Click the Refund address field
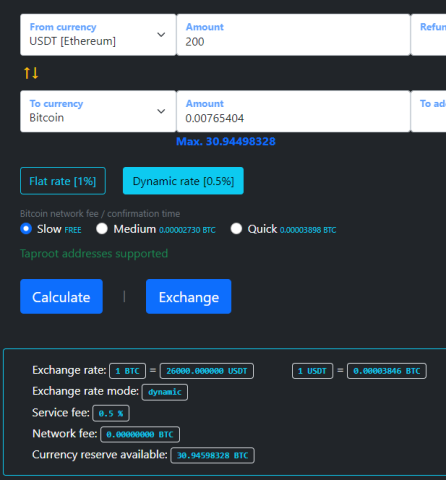This screenshot has width=446, height=480. [429, 35]
